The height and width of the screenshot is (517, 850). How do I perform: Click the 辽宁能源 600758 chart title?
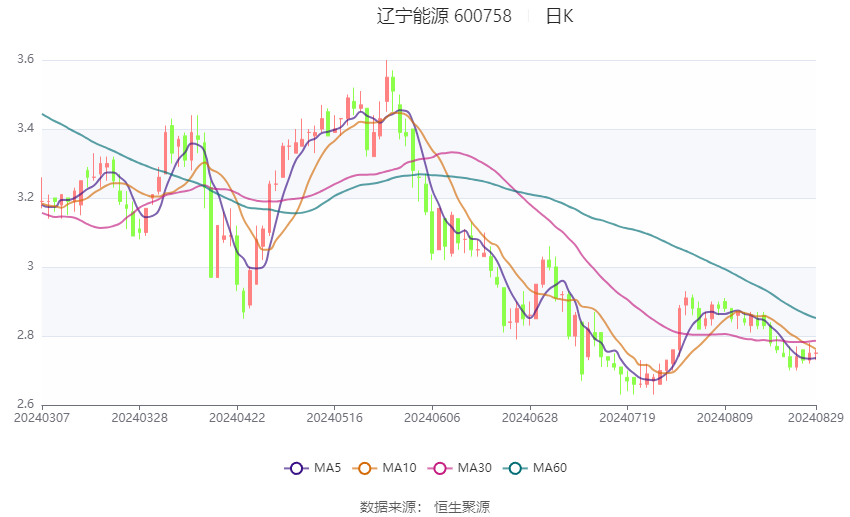click(444, 16)
